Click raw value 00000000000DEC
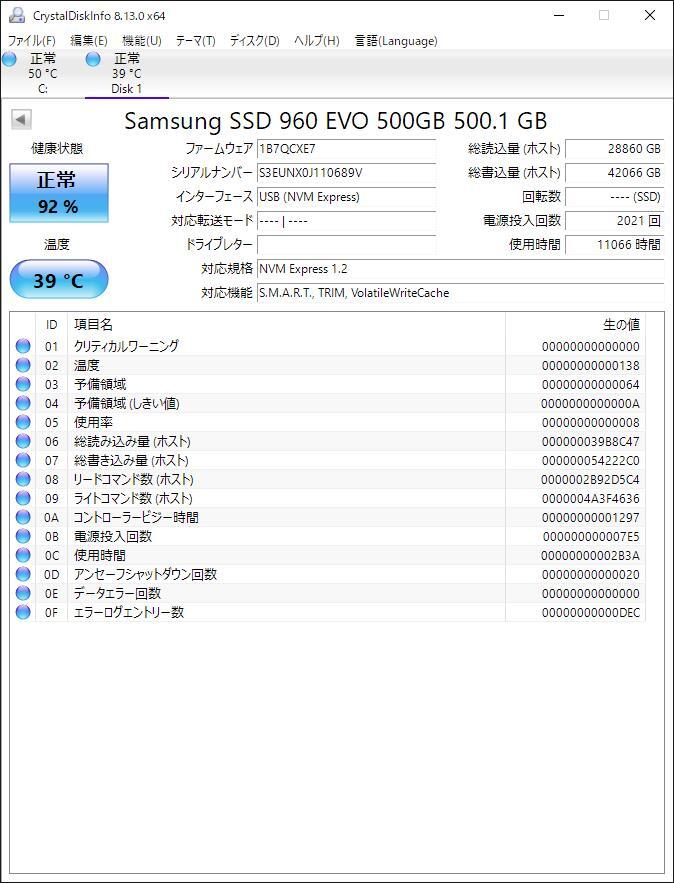This screenshot has height=883, width=674. point(591,613)
